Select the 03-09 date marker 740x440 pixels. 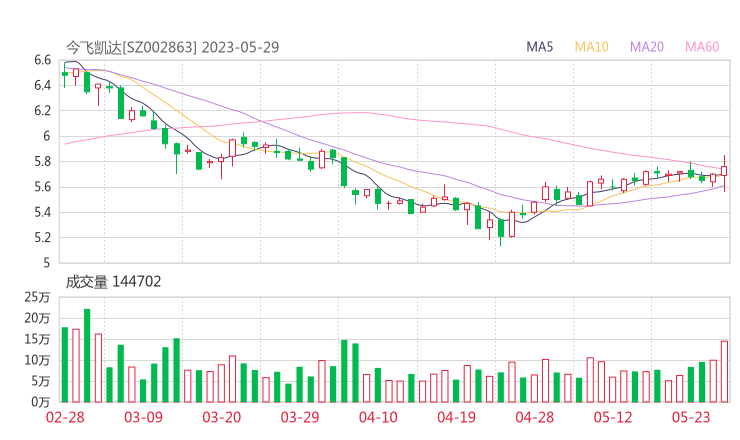tap(142, 417)
